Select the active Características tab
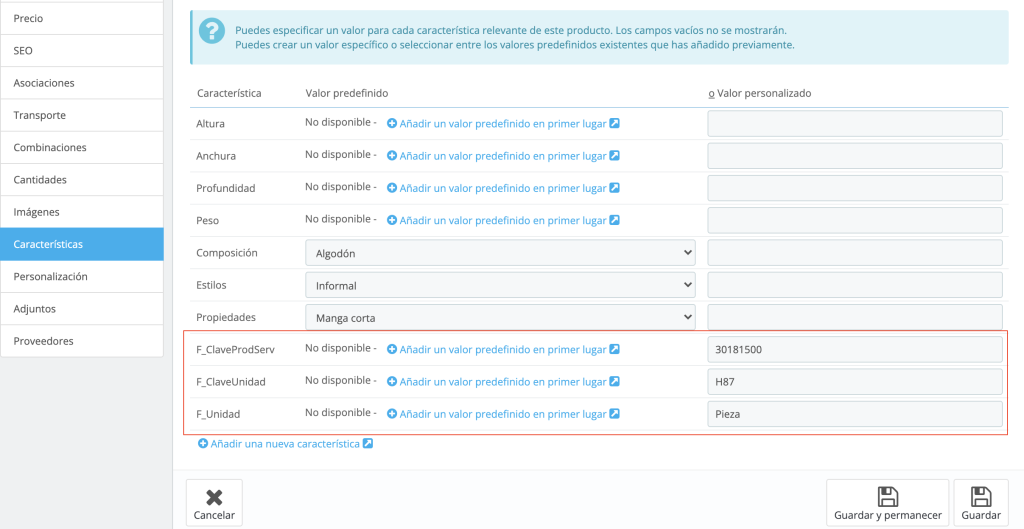The width and height of the screenshot is (1024, 529). click(82, 244)
